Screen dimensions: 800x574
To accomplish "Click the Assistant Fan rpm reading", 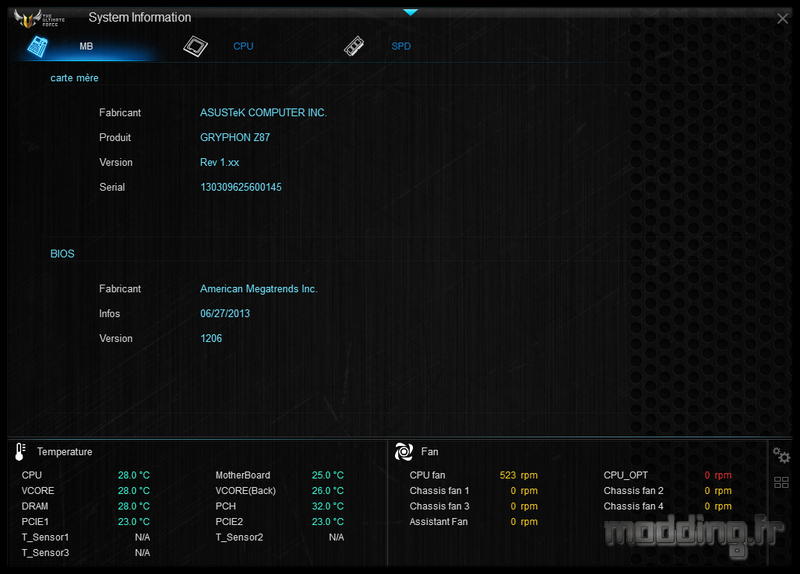I will coord(524,522).
